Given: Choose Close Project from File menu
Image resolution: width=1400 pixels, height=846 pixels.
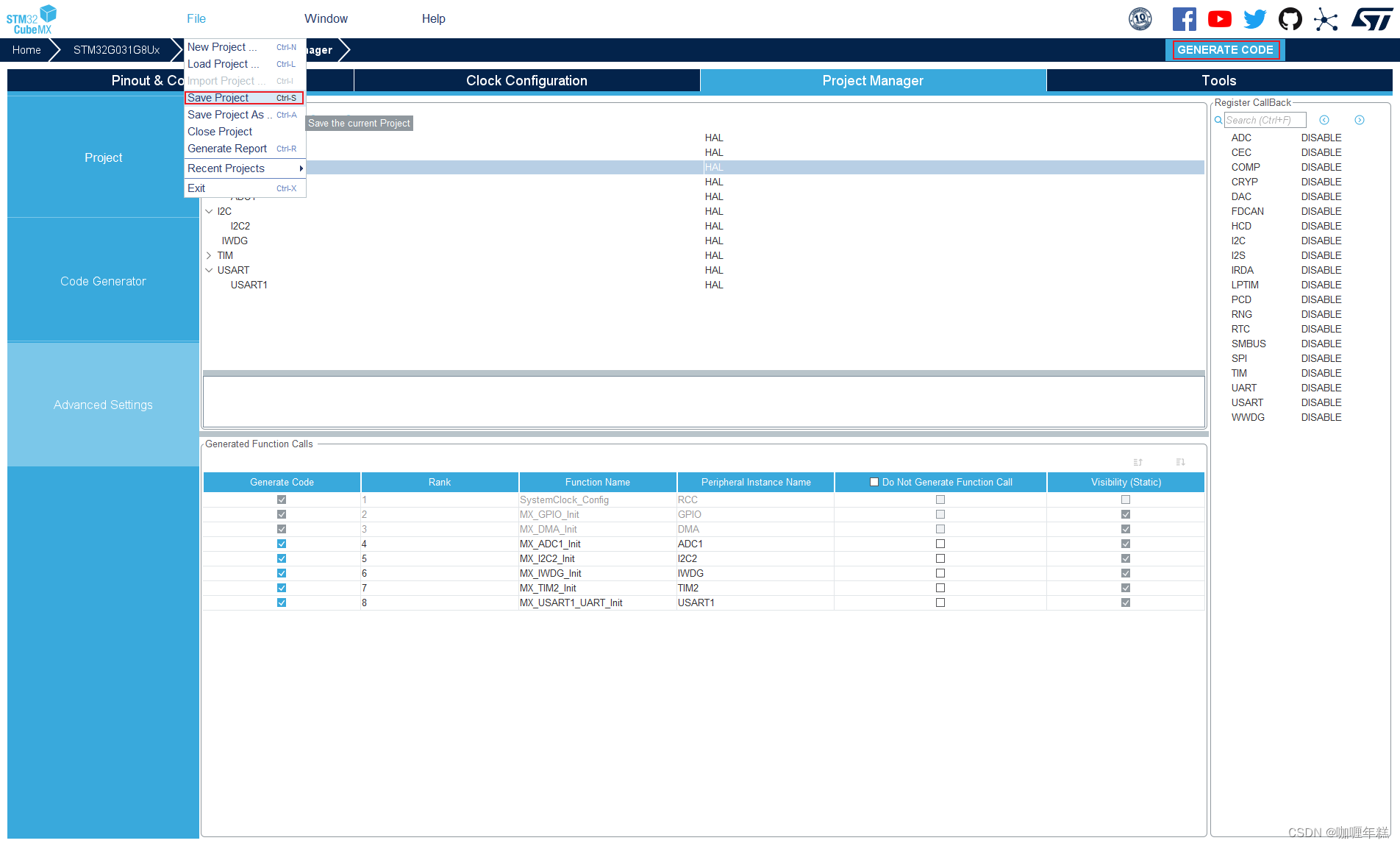Looking at the screenshot, I should pos(244,132).
